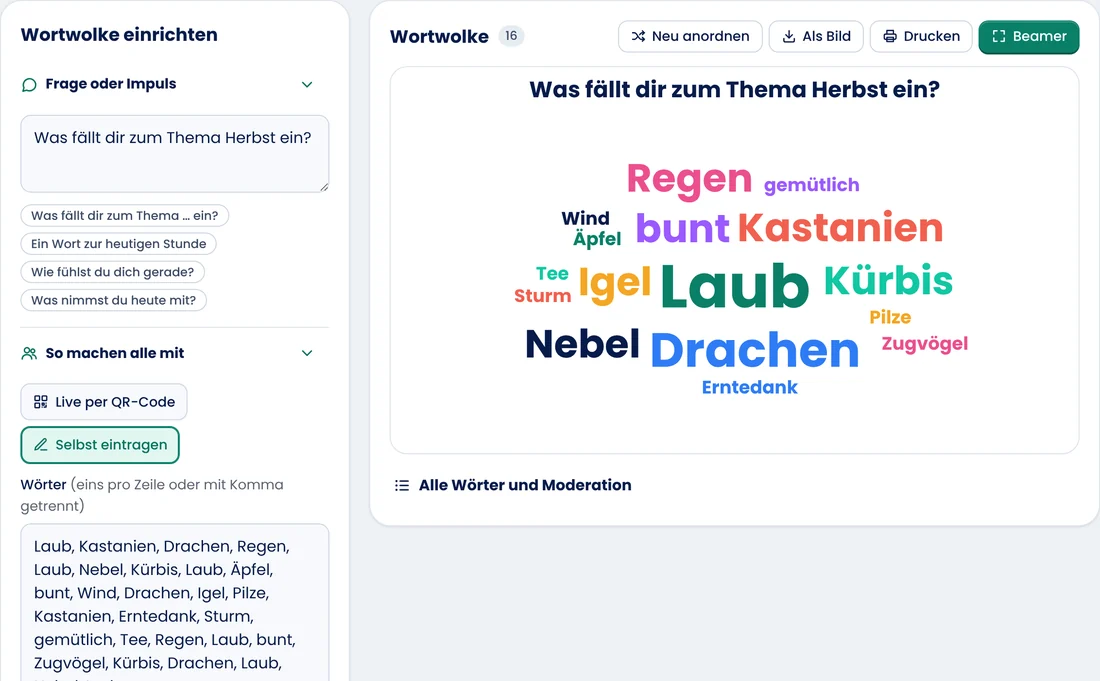Switch to Live per QR-Code mode
The height and width of the screenshot is (681, 1100).
pos(104,402)
